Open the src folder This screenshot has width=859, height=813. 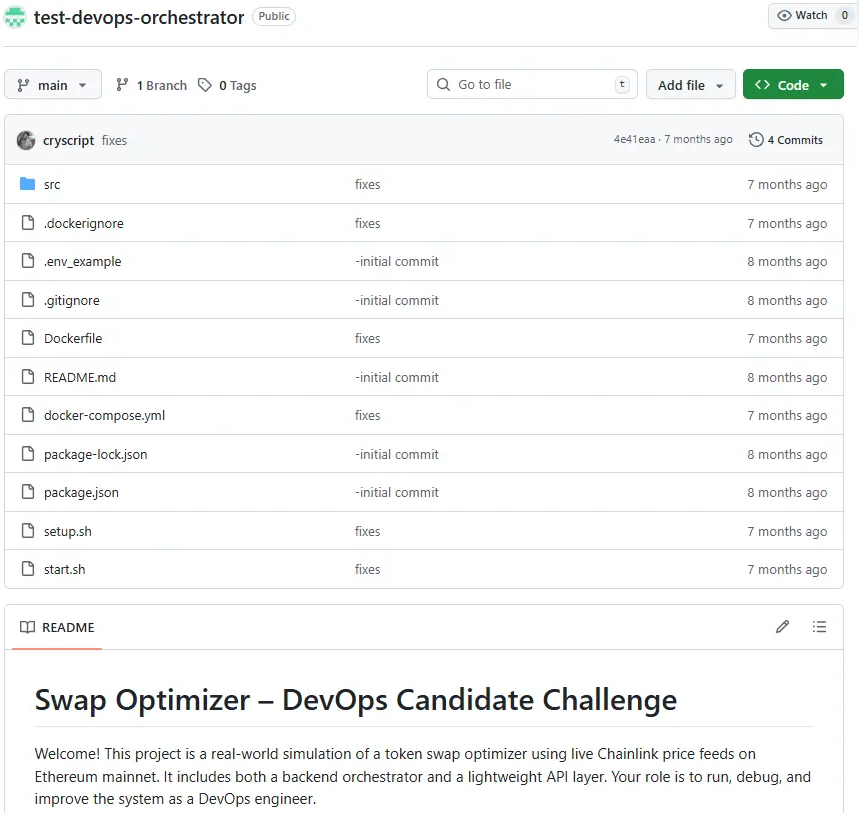click(x=52, y=185)
